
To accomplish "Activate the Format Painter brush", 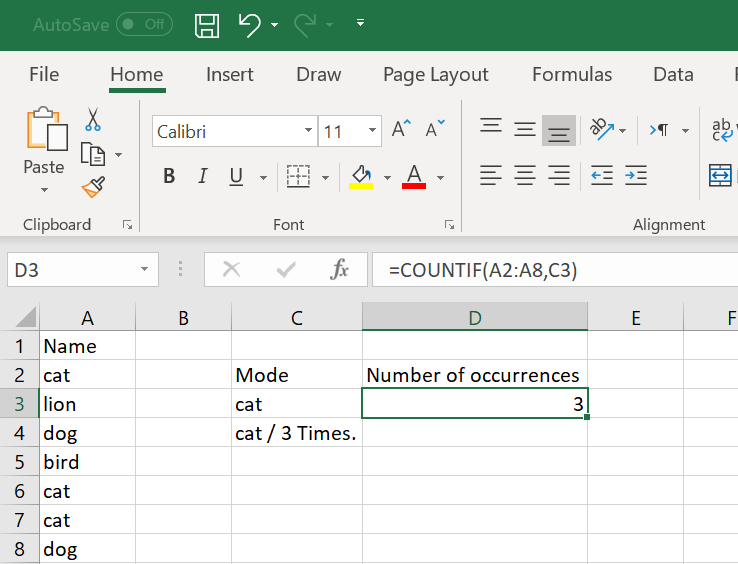I will [94, 187].
